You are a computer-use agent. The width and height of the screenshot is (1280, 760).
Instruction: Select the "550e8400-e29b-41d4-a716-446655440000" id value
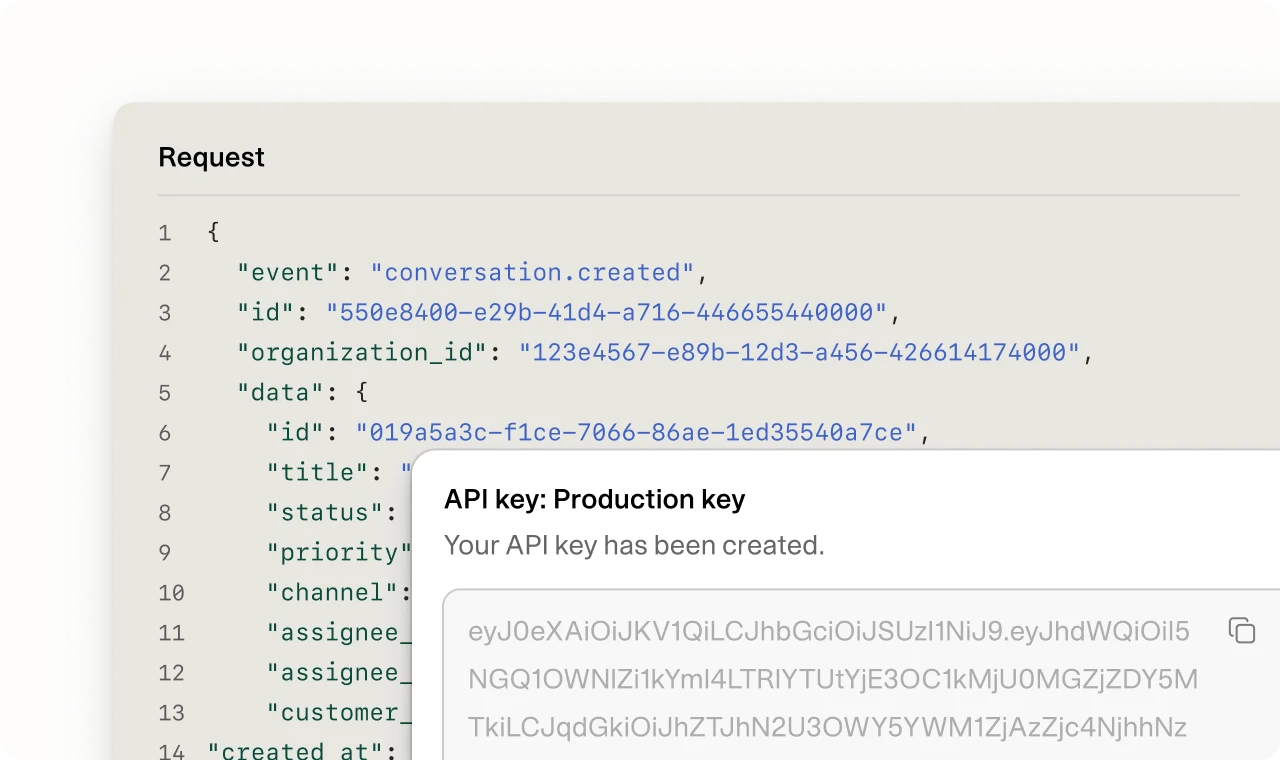606,312
